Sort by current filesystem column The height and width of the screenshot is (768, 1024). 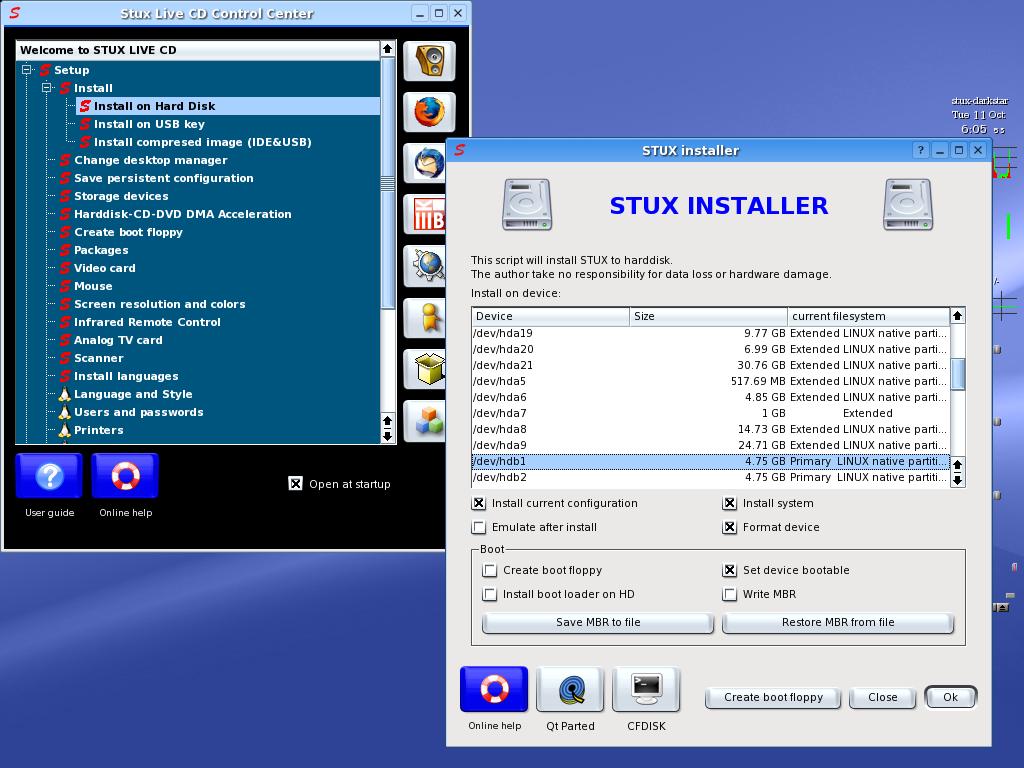pos(869,316)
